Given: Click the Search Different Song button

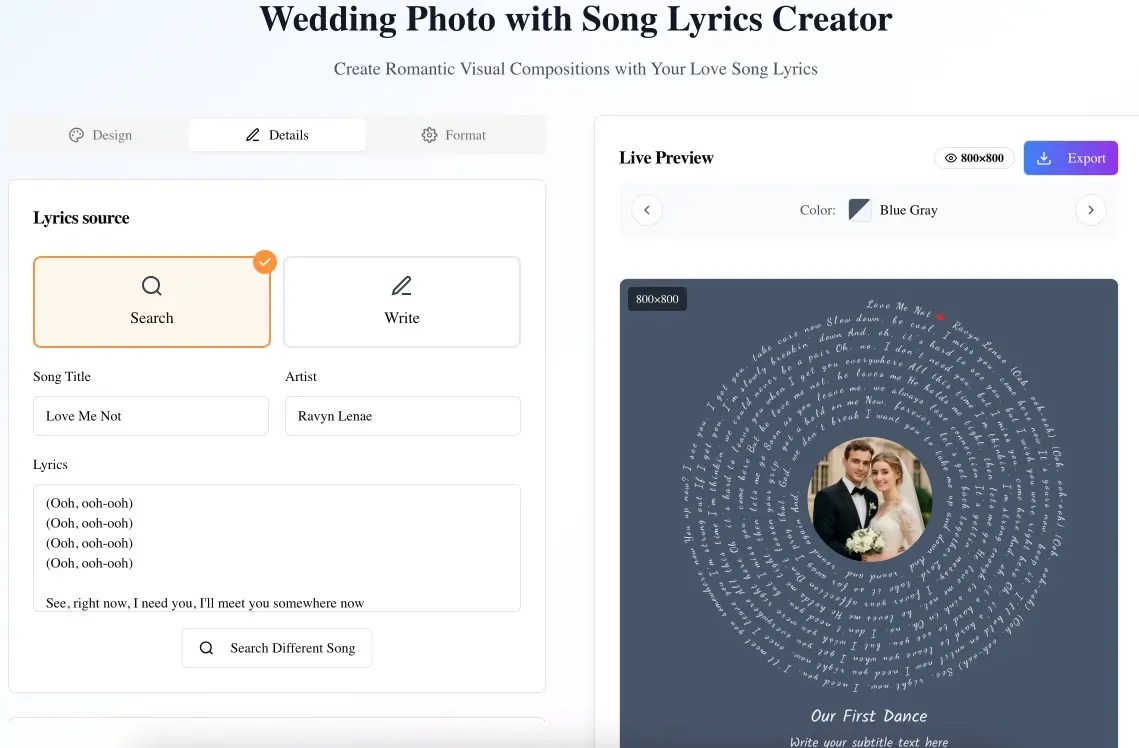Looking at the screenshot, I should (277, 648).
